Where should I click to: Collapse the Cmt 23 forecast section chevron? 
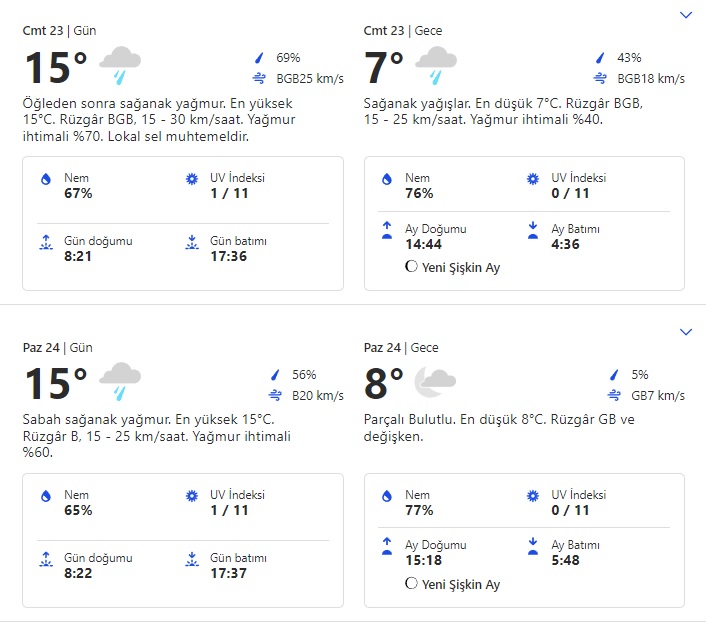685,15
